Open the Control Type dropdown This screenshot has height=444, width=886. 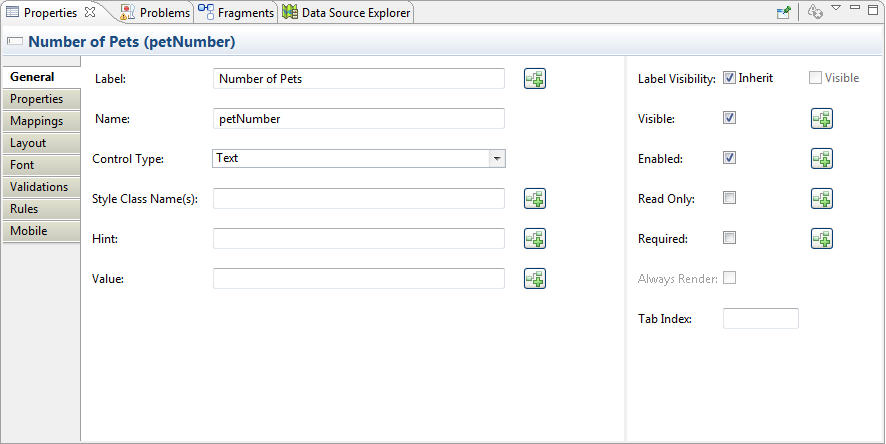click(496, 158)
